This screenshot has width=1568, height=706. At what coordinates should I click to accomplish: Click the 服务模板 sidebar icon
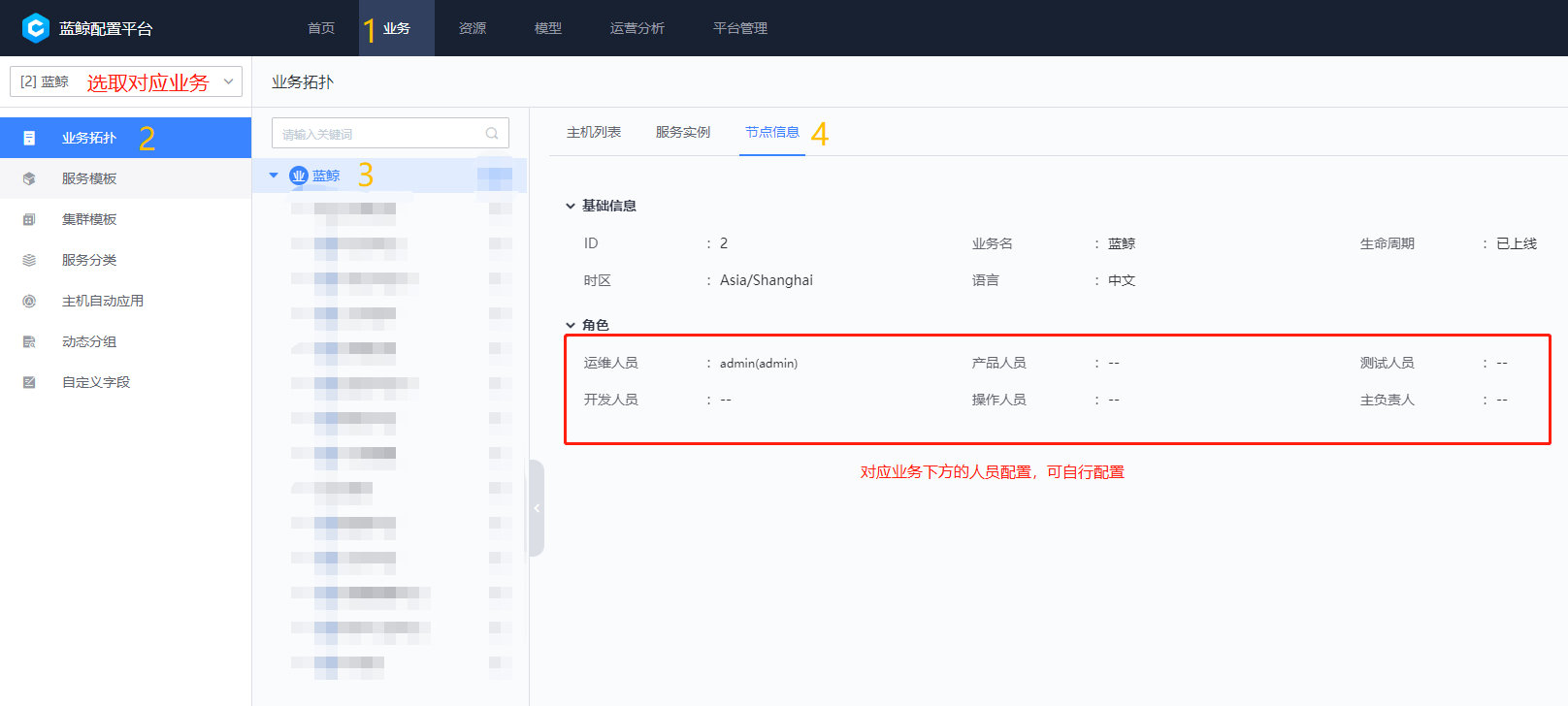coord(29,178)
